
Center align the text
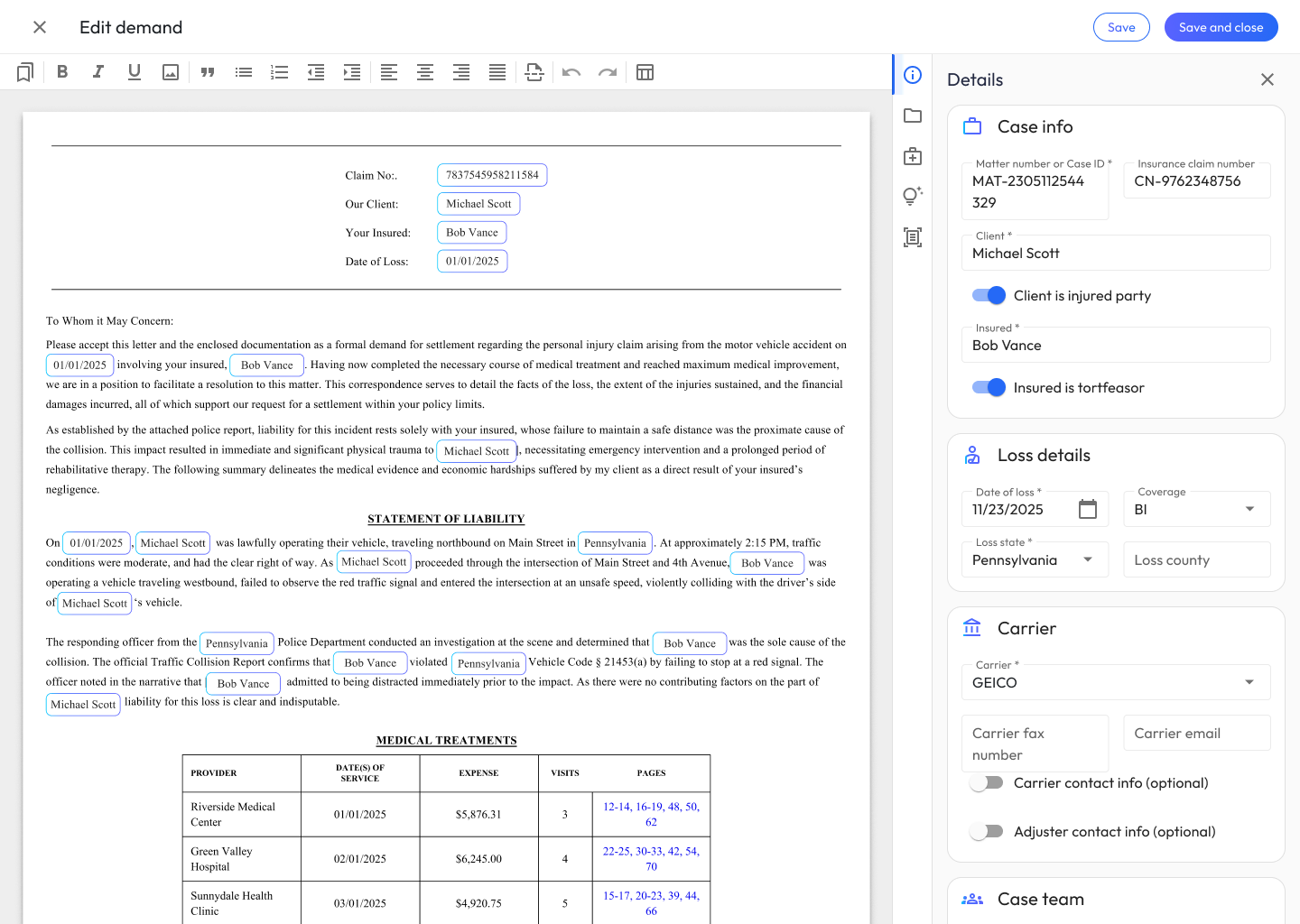[x=425, y=72]
